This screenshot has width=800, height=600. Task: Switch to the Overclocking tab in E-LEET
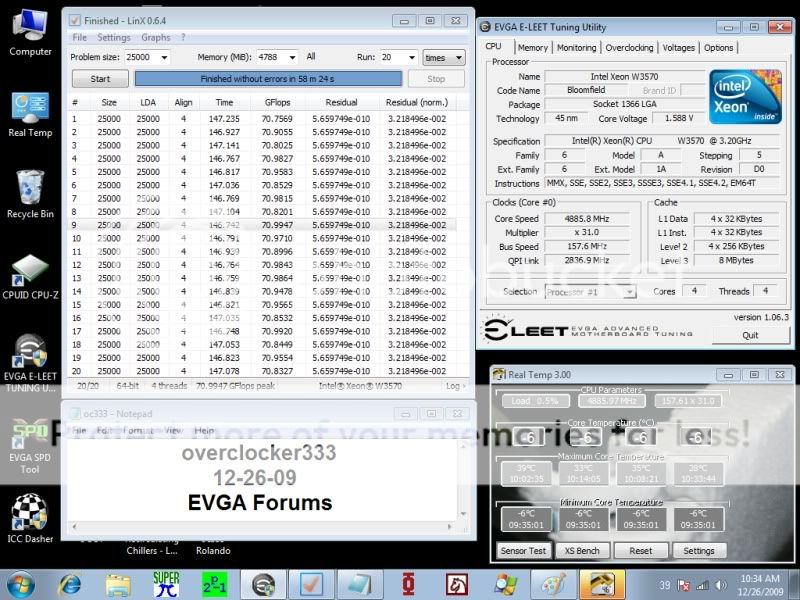[629, 47]
